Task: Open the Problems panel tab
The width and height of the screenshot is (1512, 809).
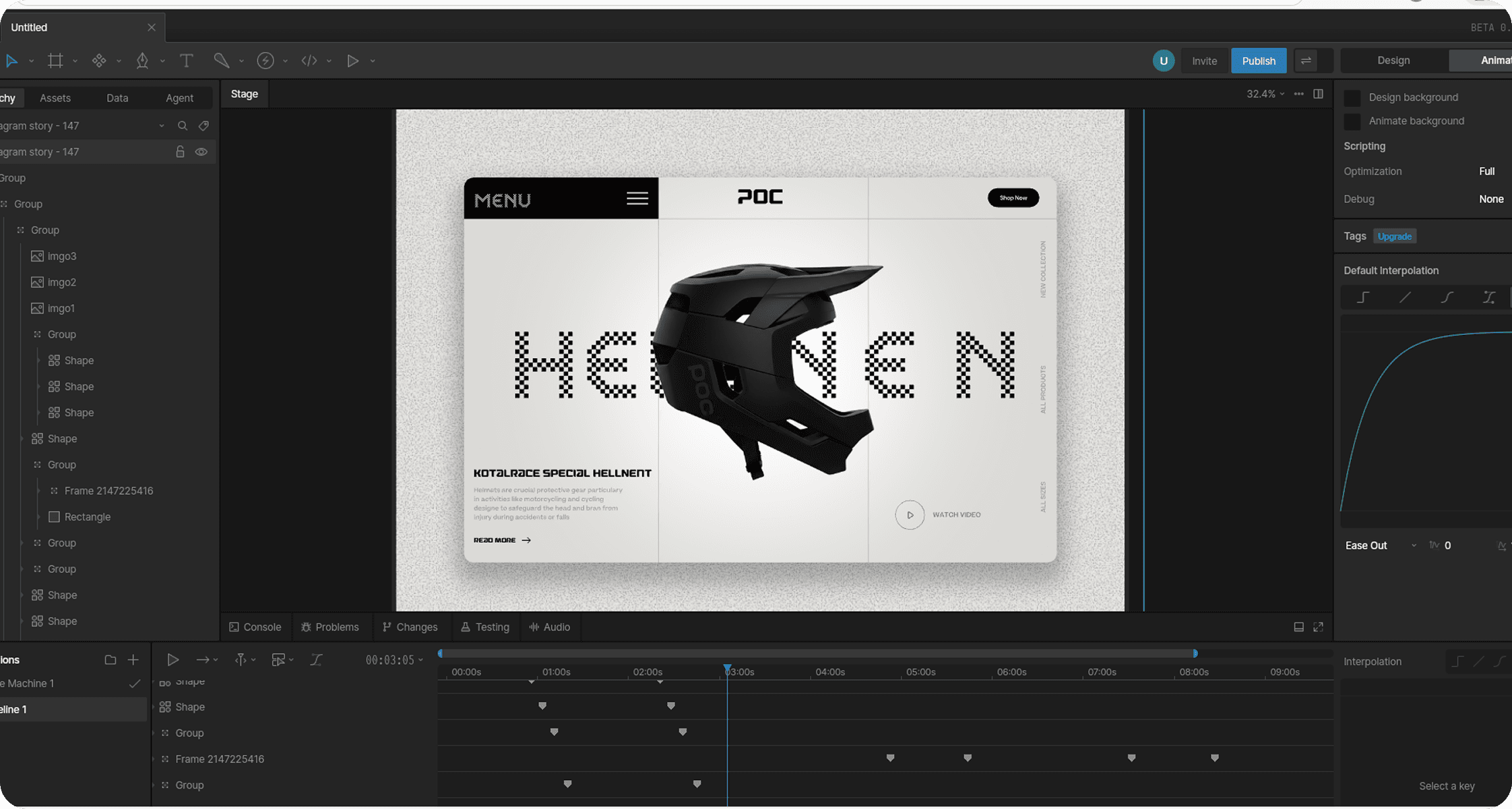Action: click(329, 627)
